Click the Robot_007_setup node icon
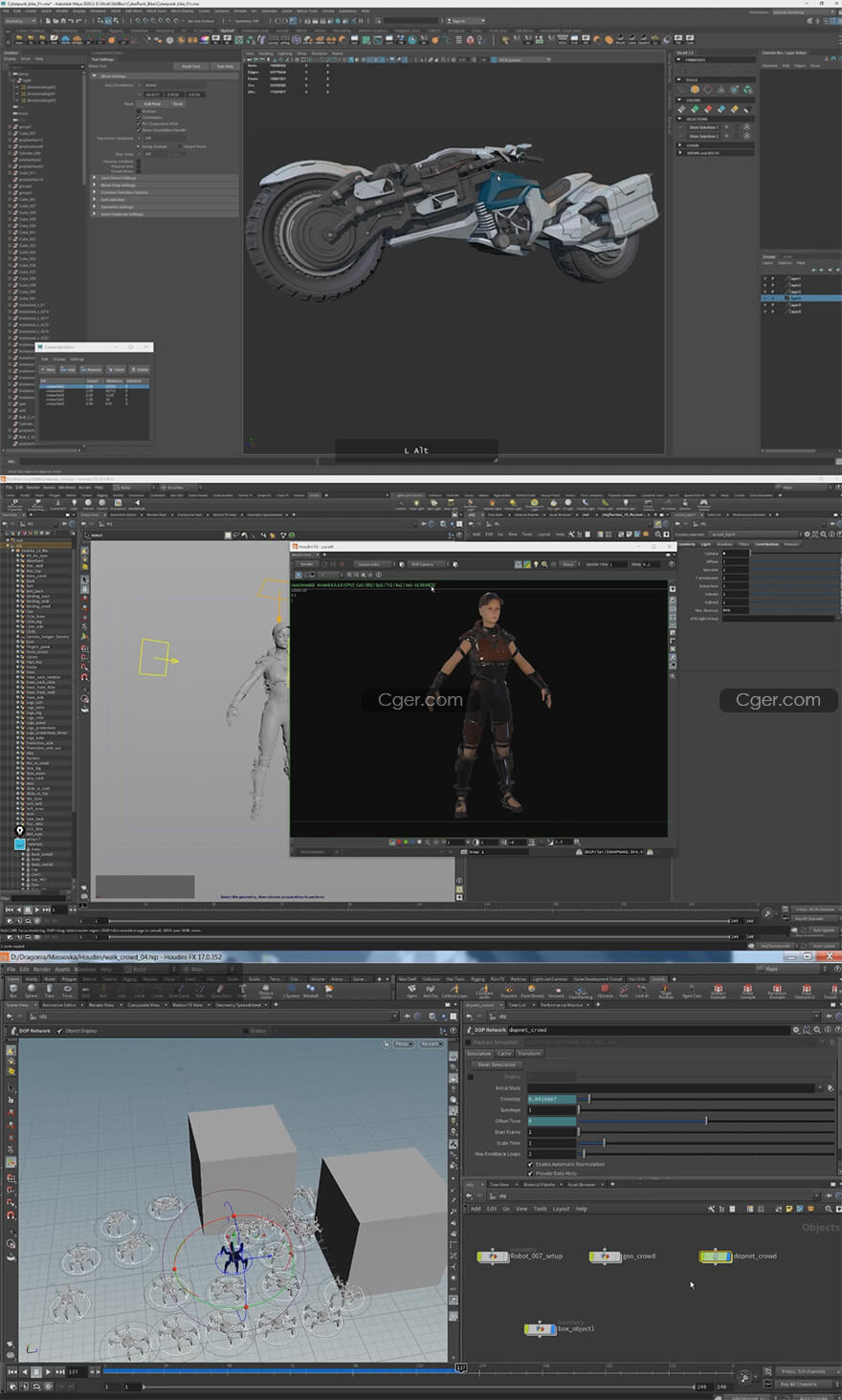The image size is (842, 1400). pos(493,1257)
